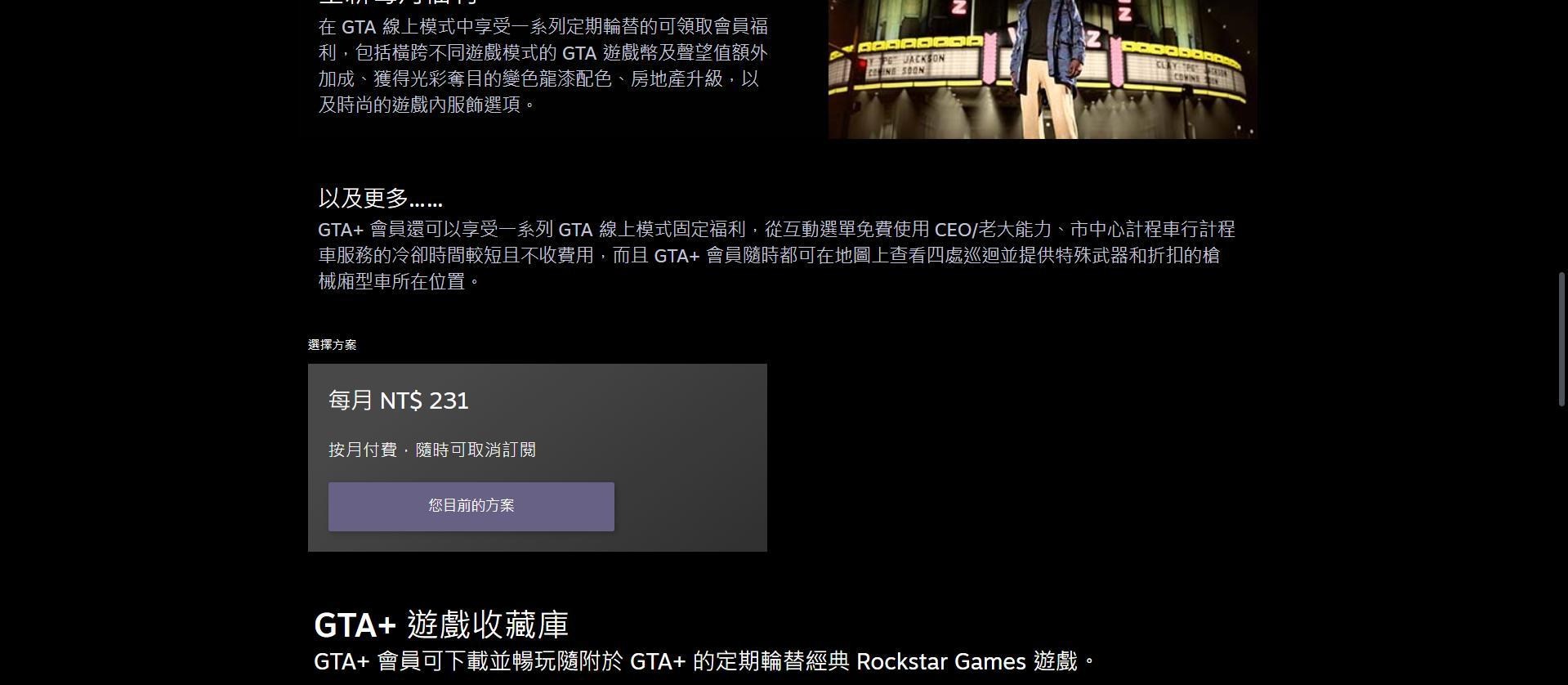The width and height of the screenshot is (1568, 685).
Task: Click the 選擇方案 label text
Action: pyautogui.click(x=333, y=345)
